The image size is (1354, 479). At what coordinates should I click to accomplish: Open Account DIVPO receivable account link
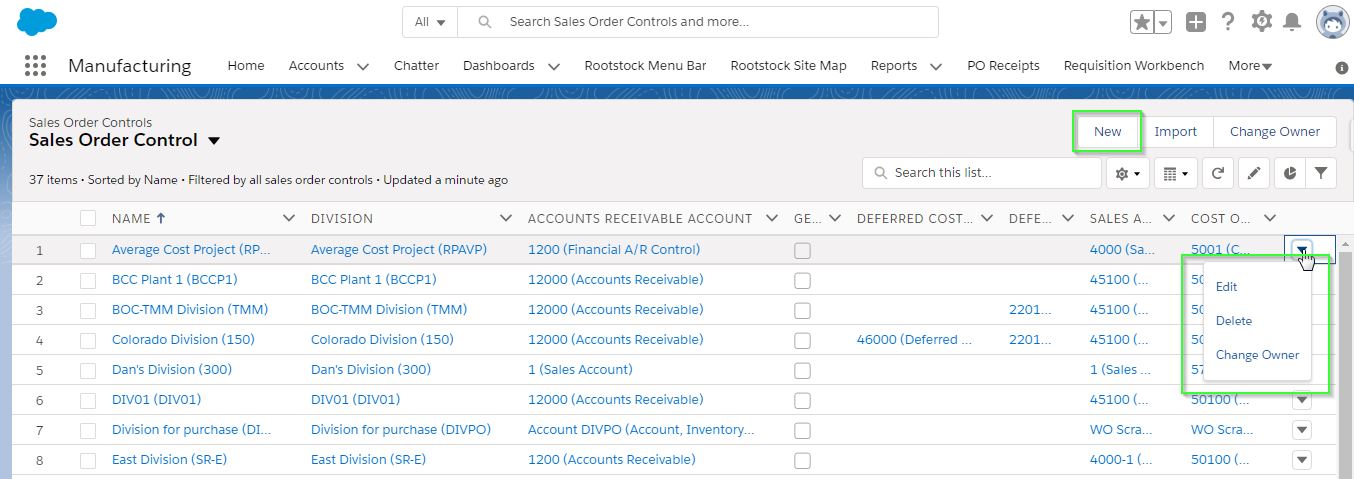pos(641,430)
